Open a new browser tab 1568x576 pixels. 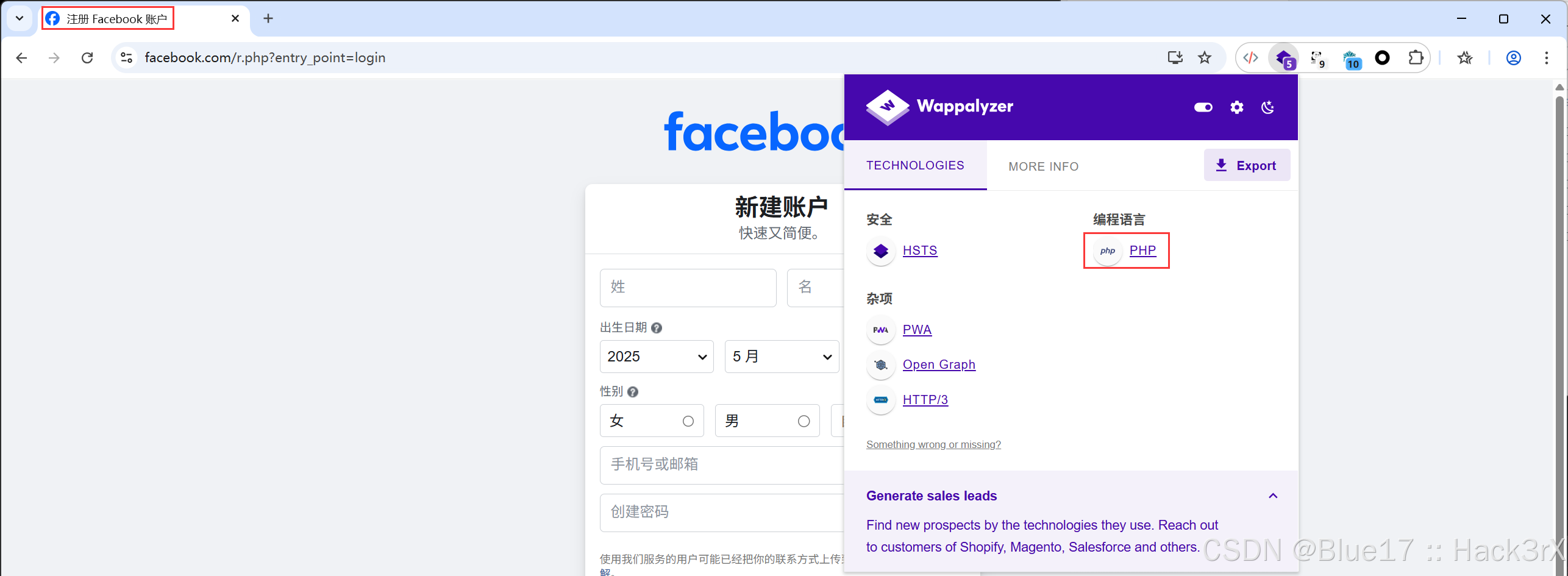(x=268, y=18)
